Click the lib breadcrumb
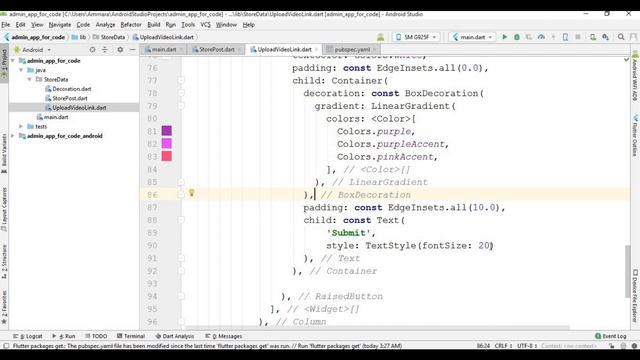The height and width of the screenshot is (360, 640). (x=79, y=37)
